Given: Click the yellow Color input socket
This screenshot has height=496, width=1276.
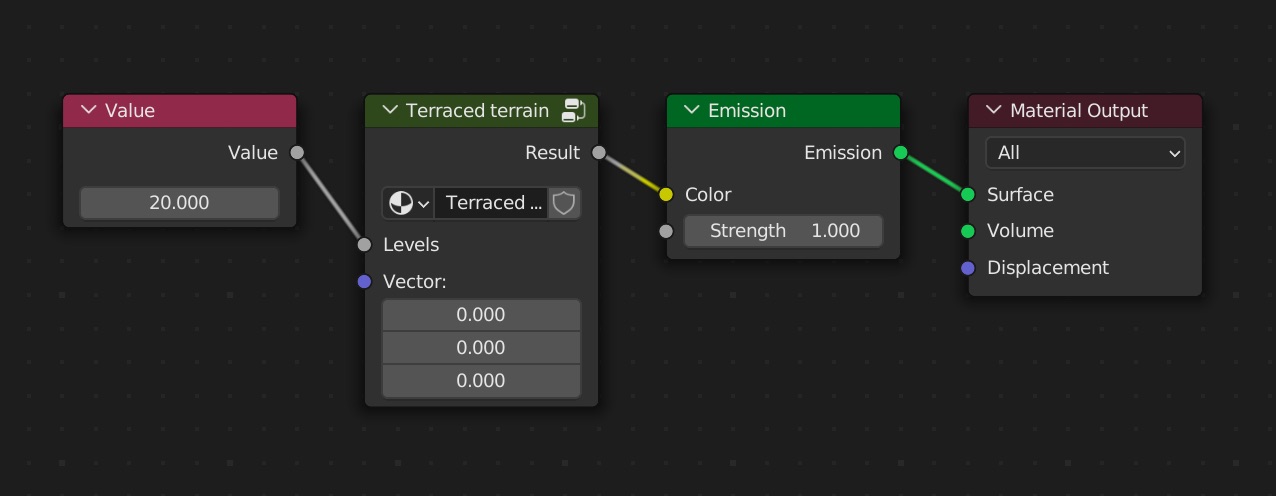Looking at the screenshot, I should click(x=667, y=195).
